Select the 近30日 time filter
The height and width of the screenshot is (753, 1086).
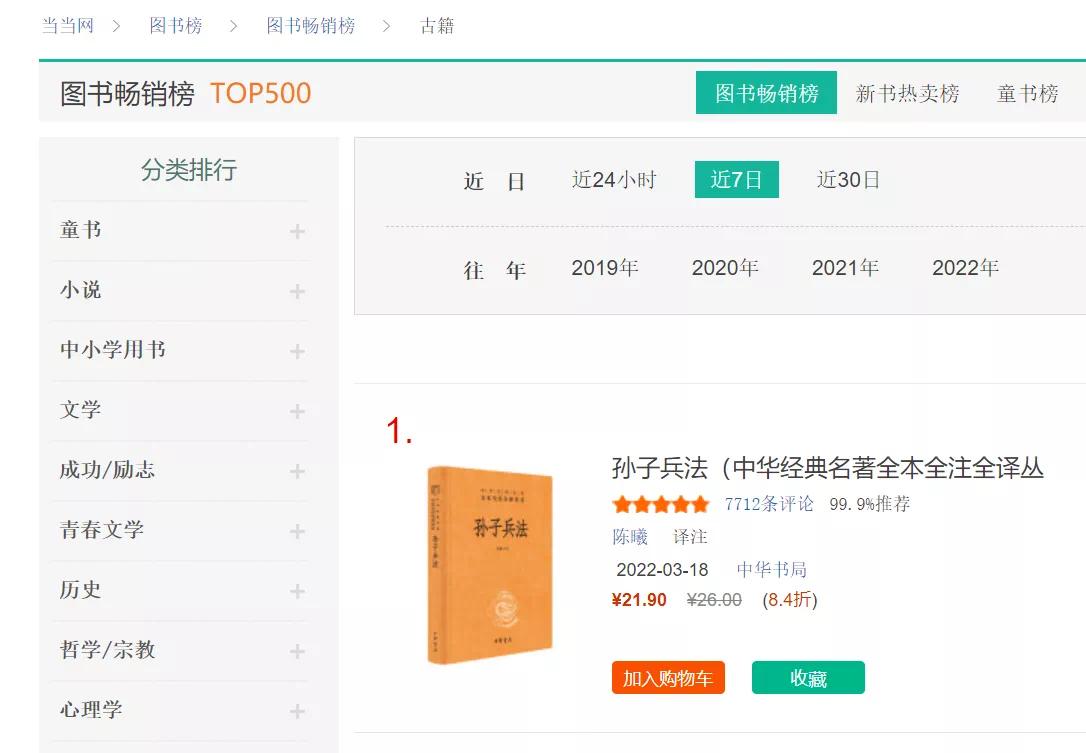pos(848,180)
